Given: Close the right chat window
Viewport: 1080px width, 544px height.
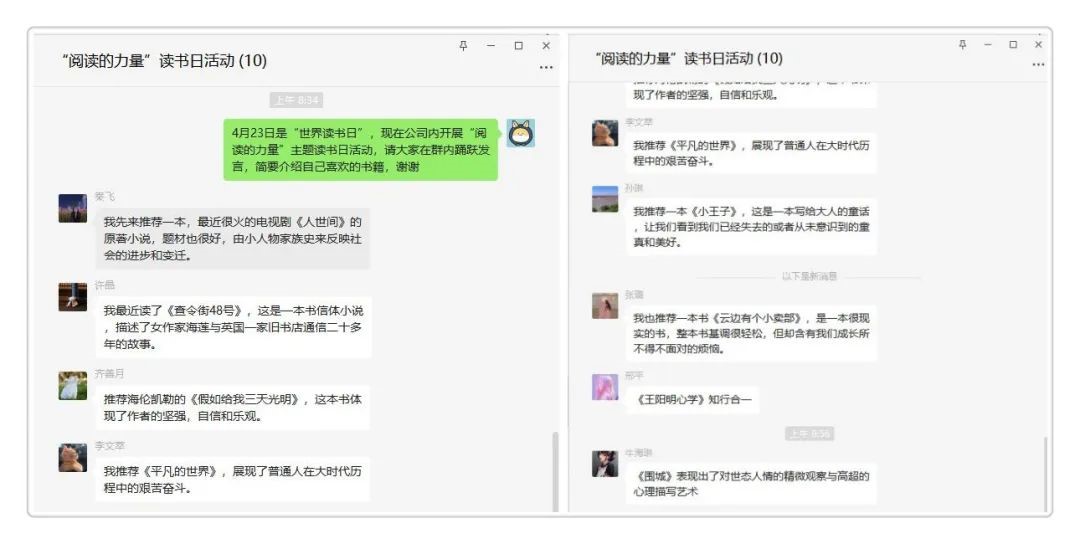Looking at the screenshot, I should tap(1038, 44).
